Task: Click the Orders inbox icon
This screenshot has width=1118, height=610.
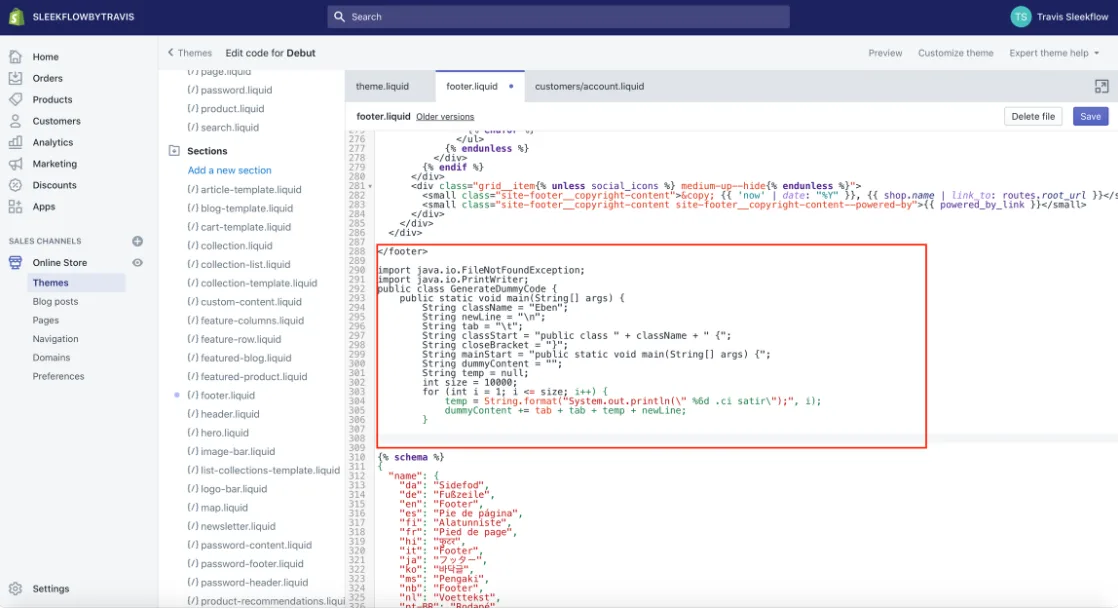Action: [x=16, y=78]
